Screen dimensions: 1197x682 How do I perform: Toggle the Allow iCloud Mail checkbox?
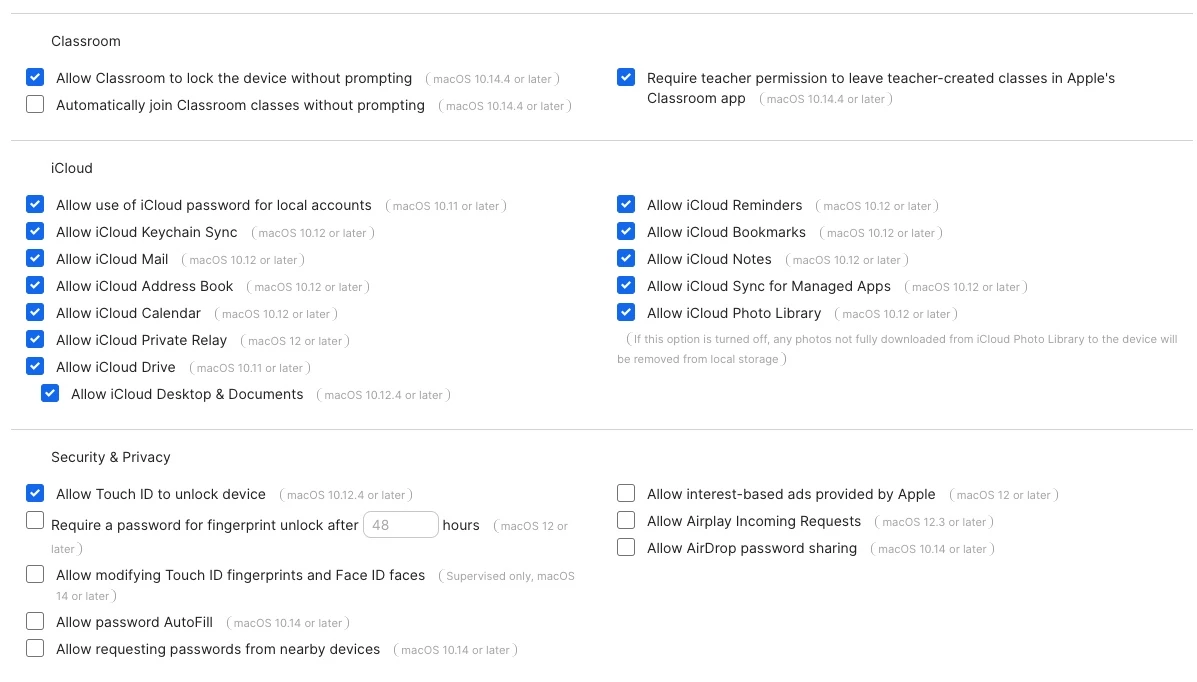[35, 258]
